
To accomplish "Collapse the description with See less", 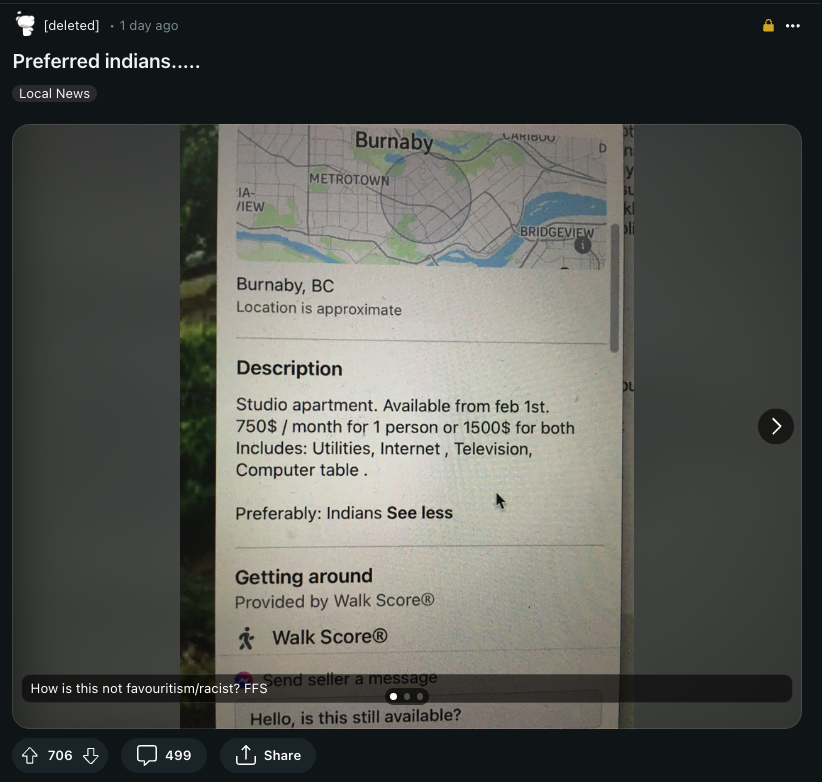I will point(419,513).
